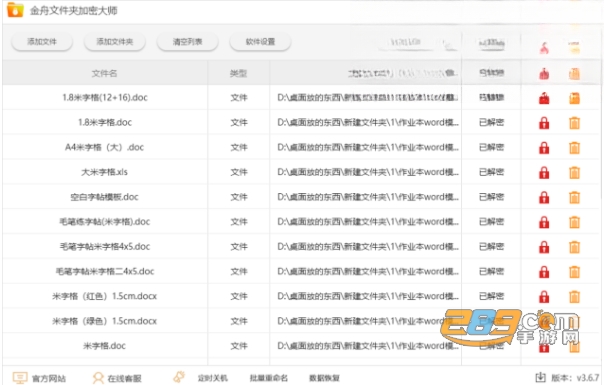The image size is (604, 385).
Task: Remove 1.8米字格.doc using trash icon
Action: pos(574,123)
